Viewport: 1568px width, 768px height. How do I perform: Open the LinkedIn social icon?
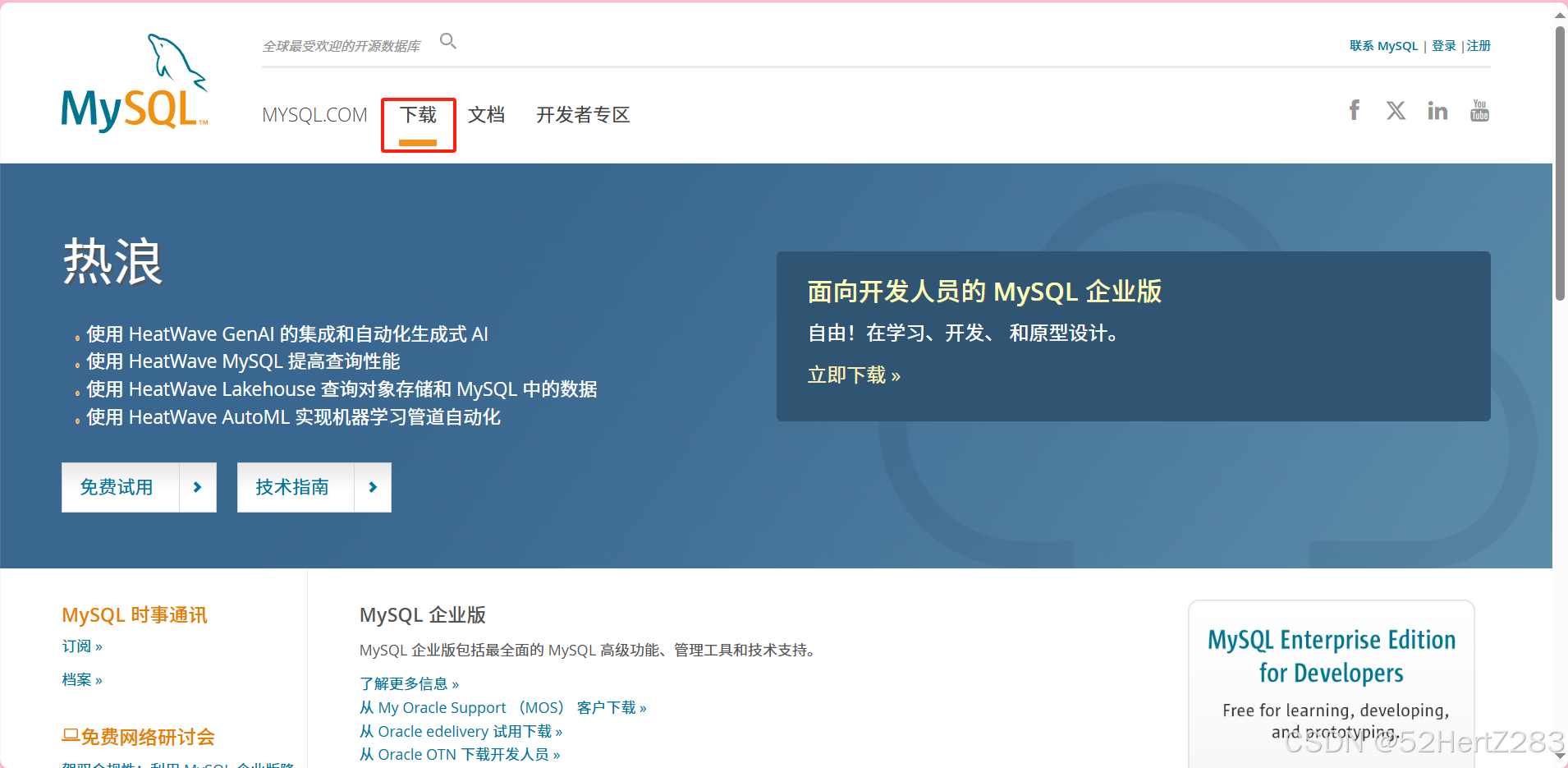(1437, 111)
